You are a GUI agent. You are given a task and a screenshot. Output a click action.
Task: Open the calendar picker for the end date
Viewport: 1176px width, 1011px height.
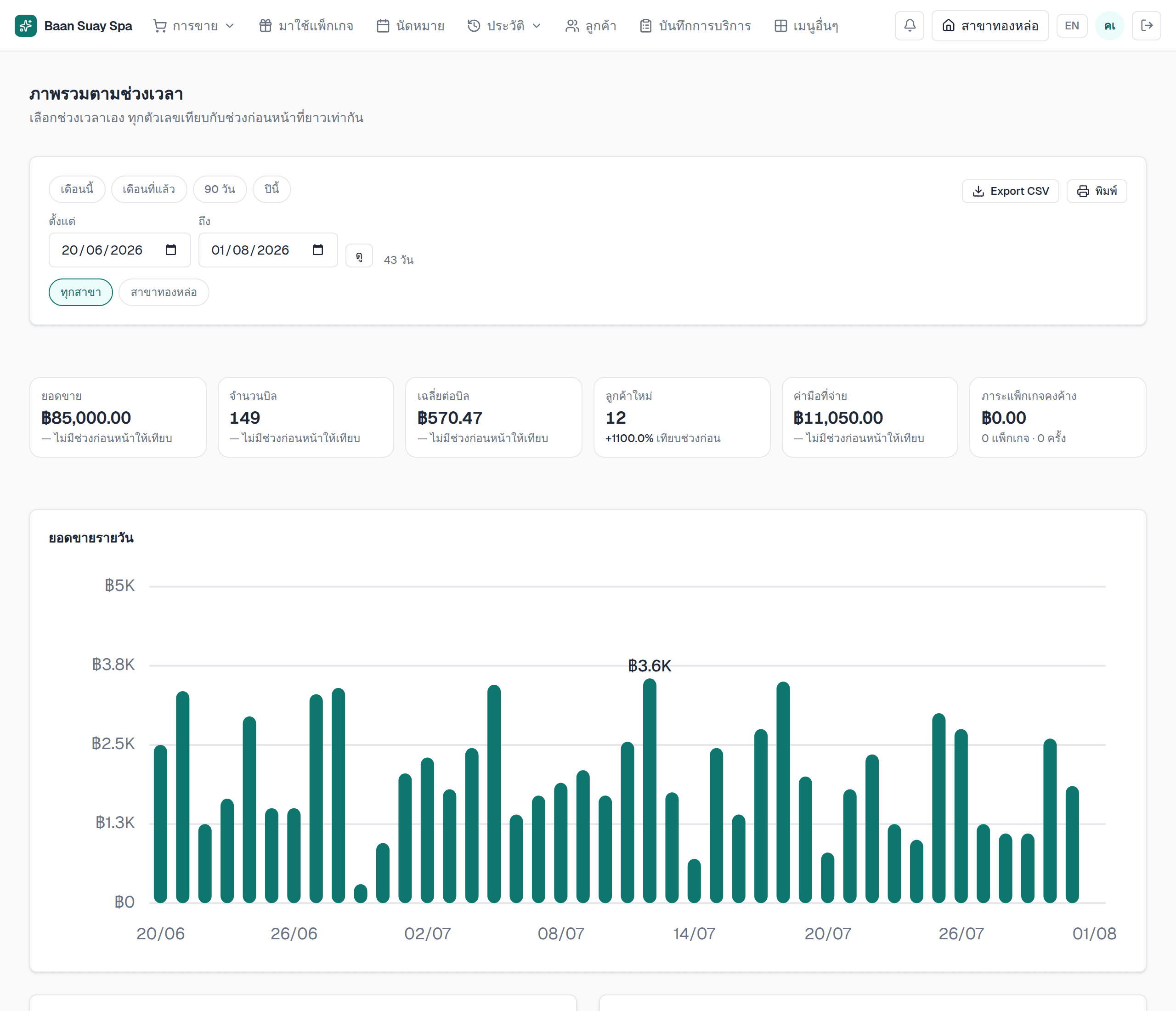(x=318, y=250)
